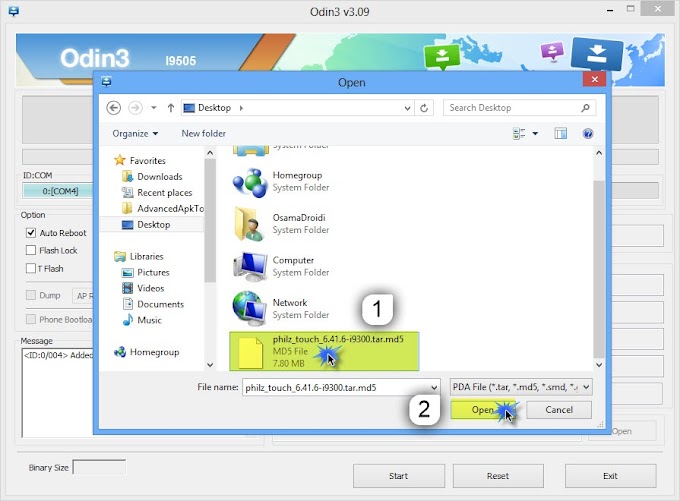The image size is (680, 501).
Task: Toggle Auto Reboot checkbox in Odin3
Action: point(31,233)
